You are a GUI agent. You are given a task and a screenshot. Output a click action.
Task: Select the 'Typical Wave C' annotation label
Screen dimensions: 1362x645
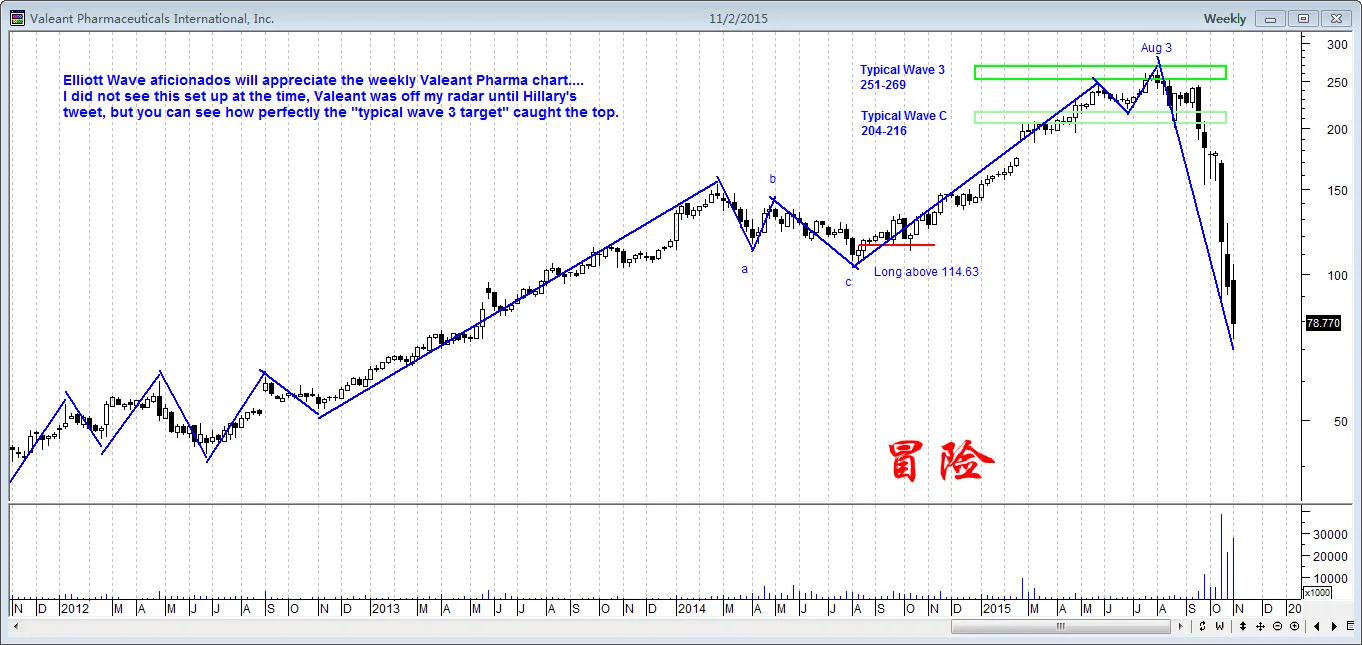pos(904,116)
